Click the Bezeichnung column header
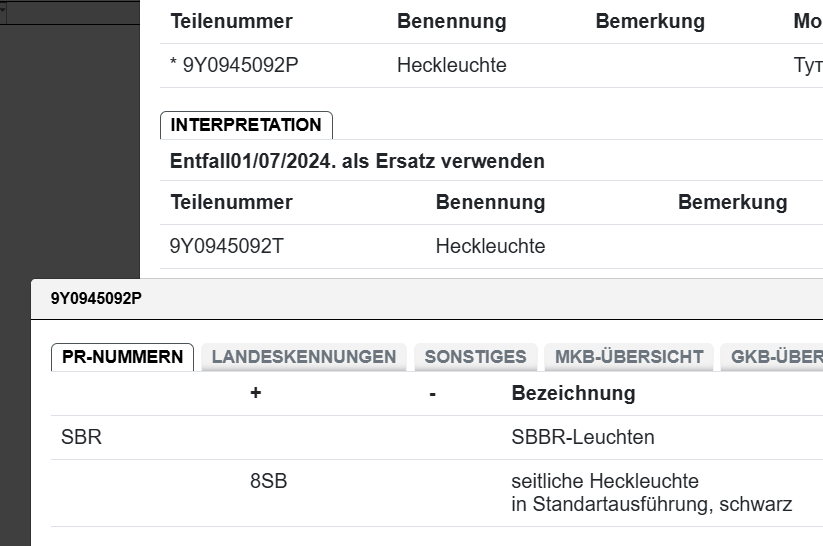This screenshot has width=823, height=546. 573,393
